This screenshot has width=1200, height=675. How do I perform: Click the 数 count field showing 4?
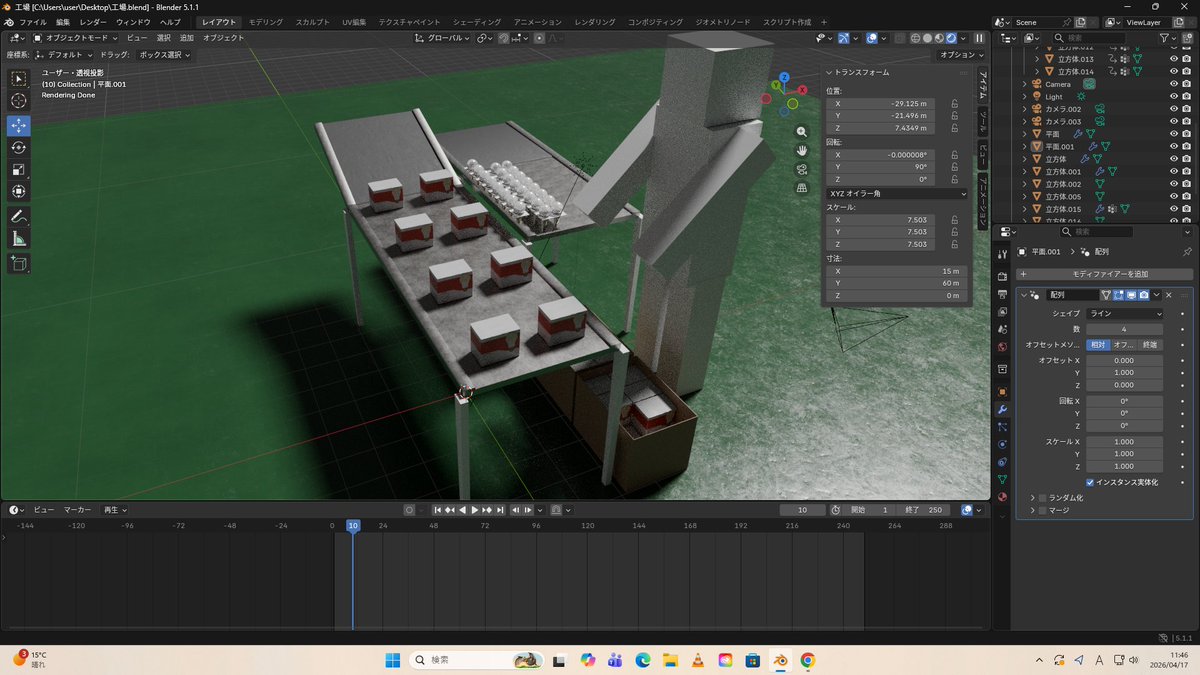[x=1125, y=329]
